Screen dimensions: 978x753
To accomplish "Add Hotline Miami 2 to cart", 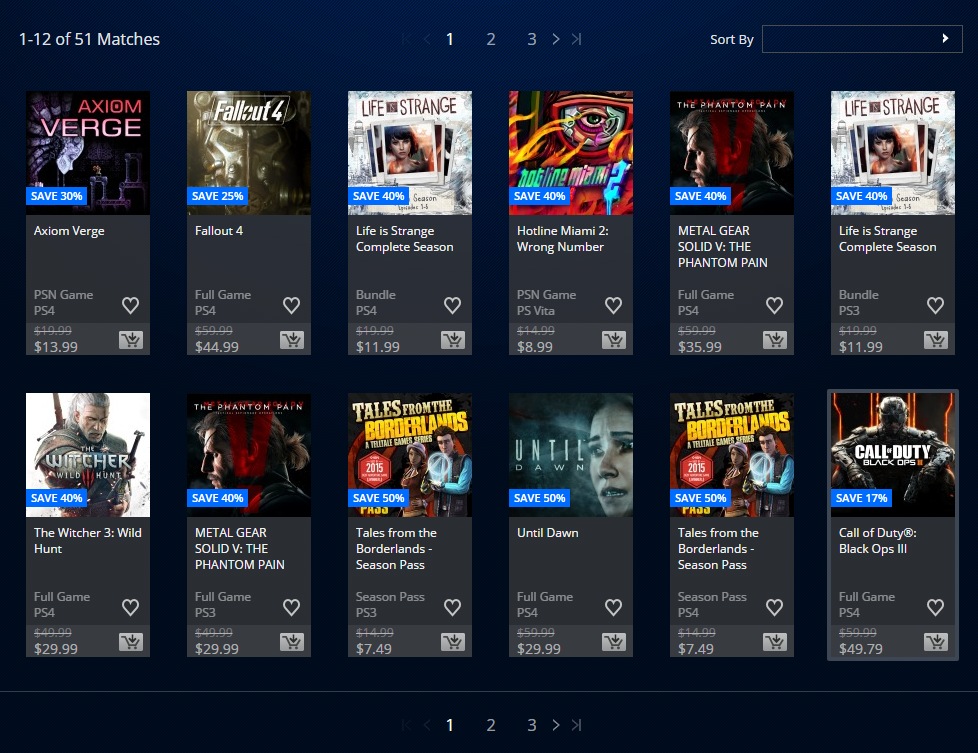I will pos(613,340).
